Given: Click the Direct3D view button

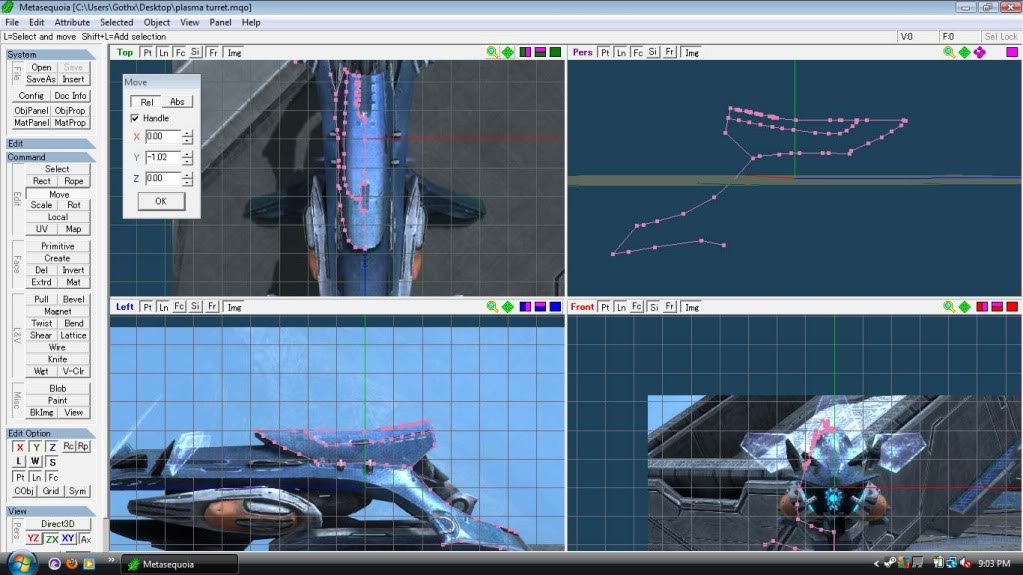Looking at the screenshot, I should 57,523.
